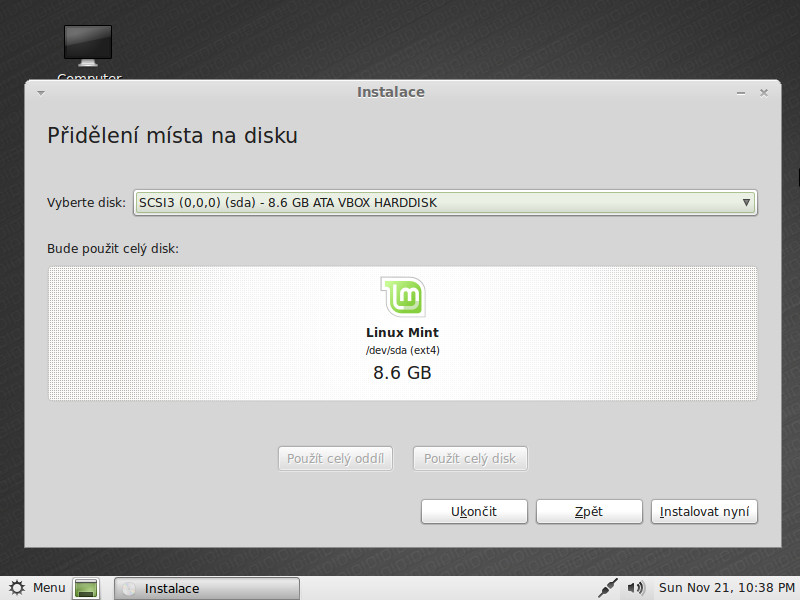This screenshot has width=800, height=600.
Task: Expand the Vyberte disk drop-down arrow
Action: click(x=746, y=203)
